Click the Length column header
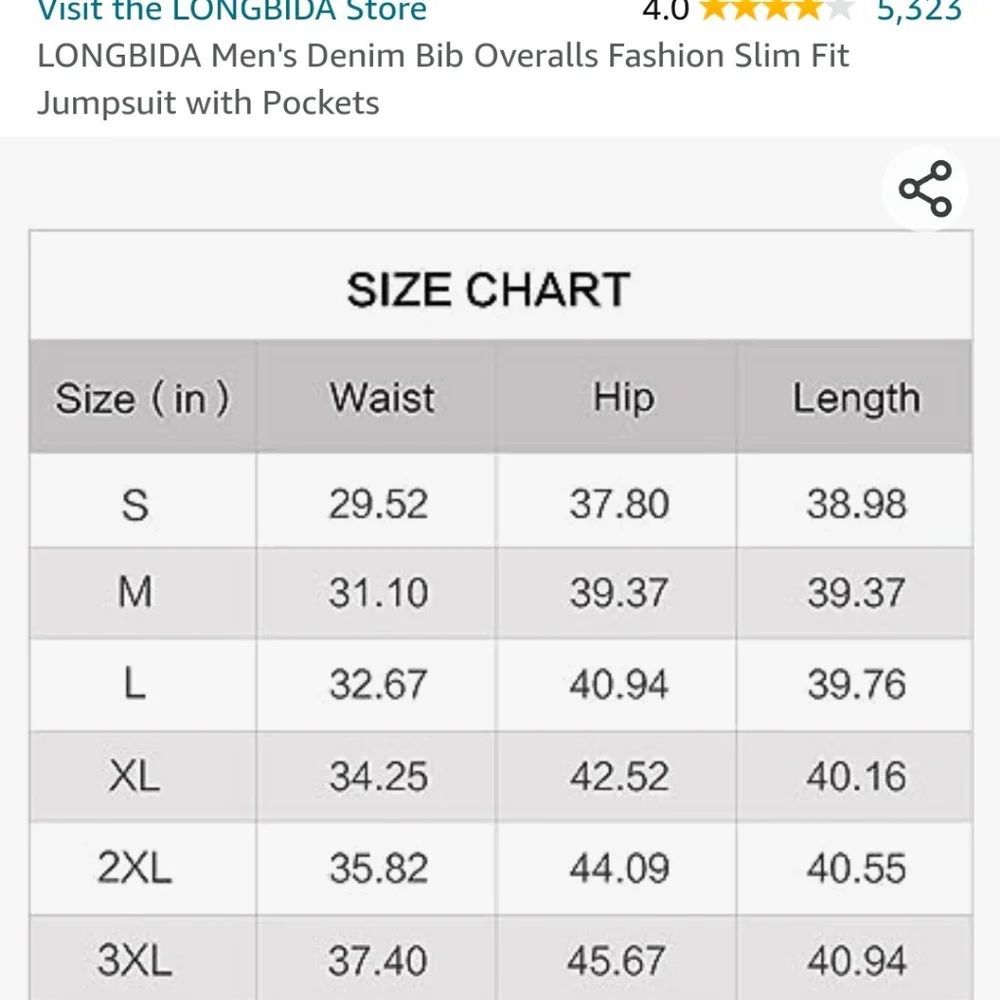The height and width of the screenshot is (1000, 1000). [x=856, y=397]
